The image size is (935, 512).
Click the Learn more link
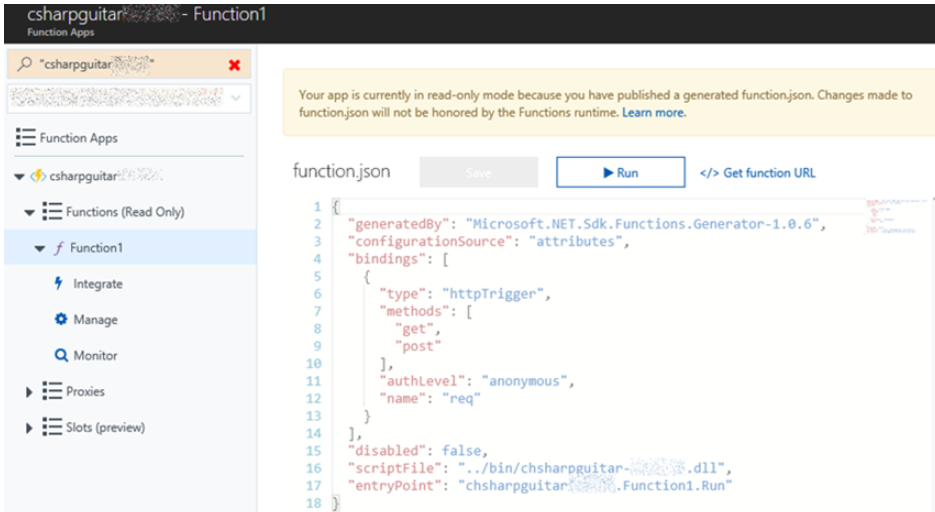(654, 113)
